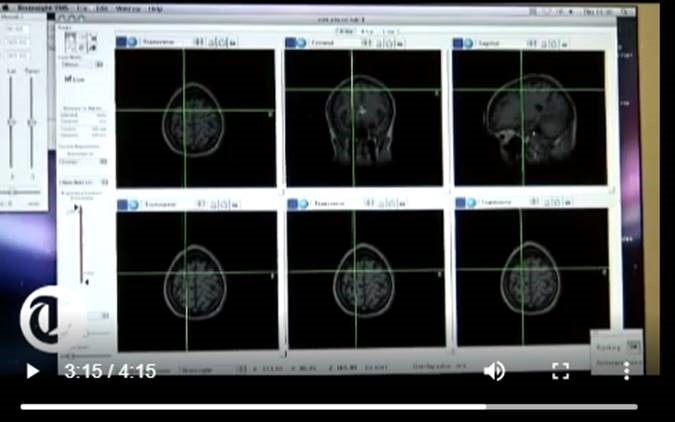
Task: Click the globe icon of the Coronal view
Action: pos(301,43)
